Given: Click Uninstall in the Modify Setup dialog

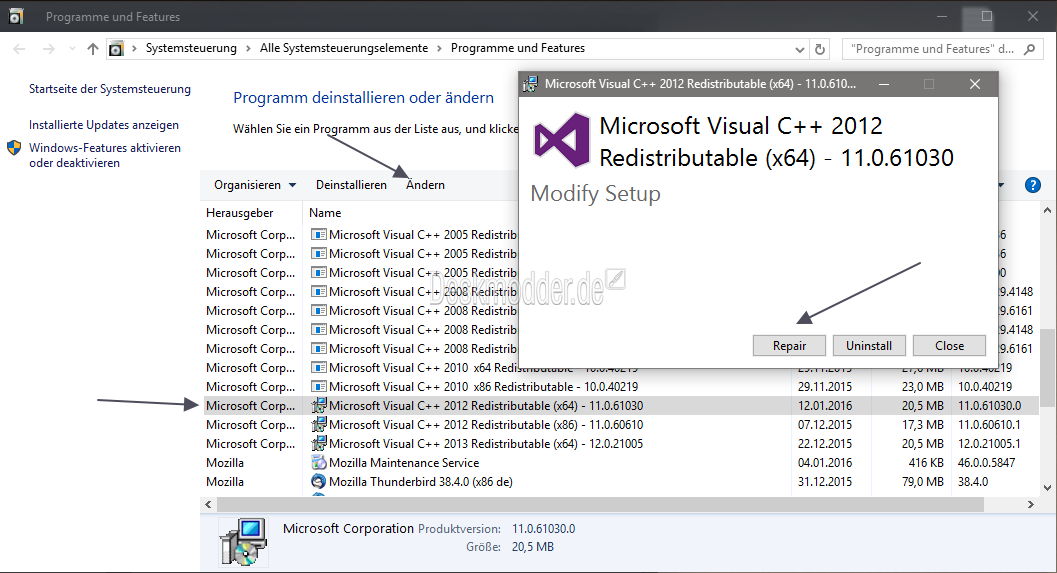Looking at the screenshot, I should tap(868, 346).
